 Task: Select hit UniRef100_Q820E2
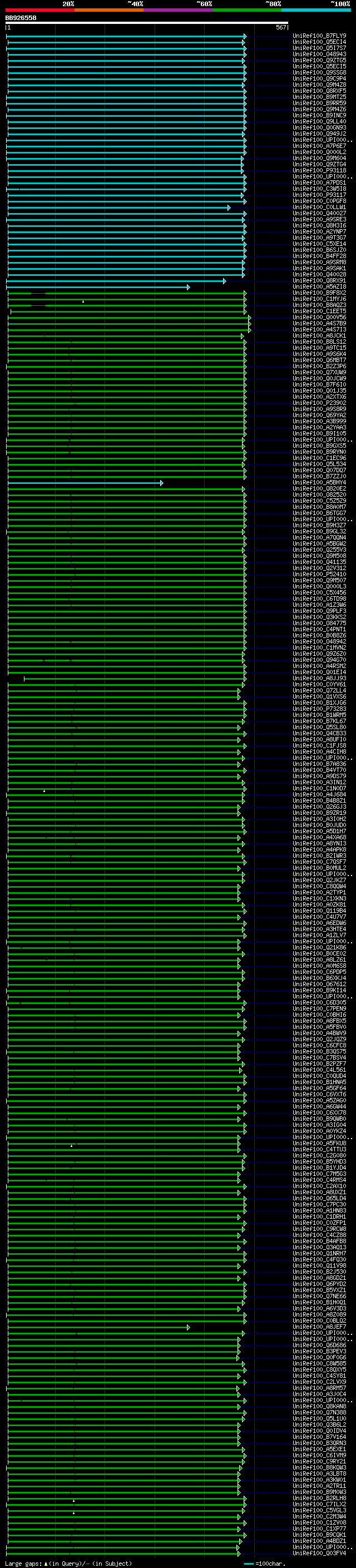click(x=319, y=489)
